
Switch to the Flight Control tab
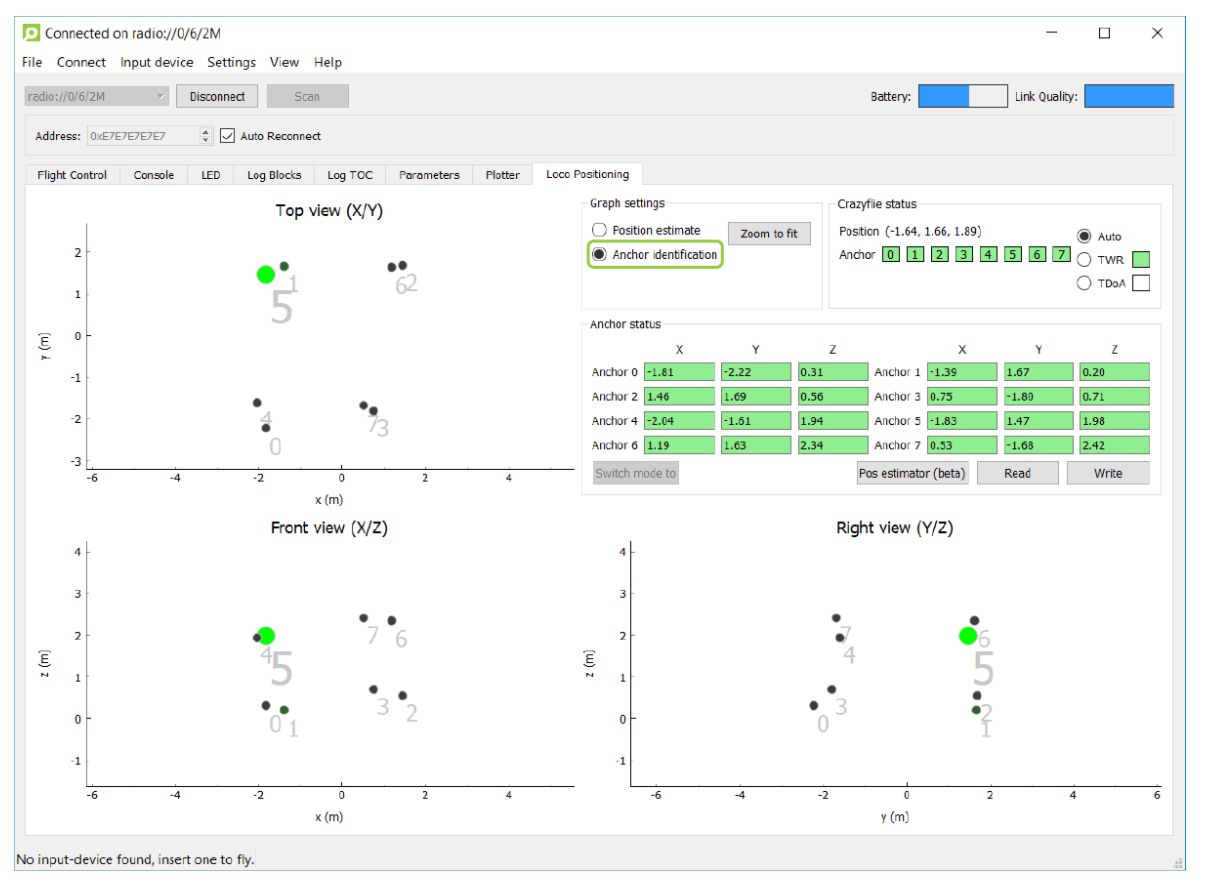(72, 174)
